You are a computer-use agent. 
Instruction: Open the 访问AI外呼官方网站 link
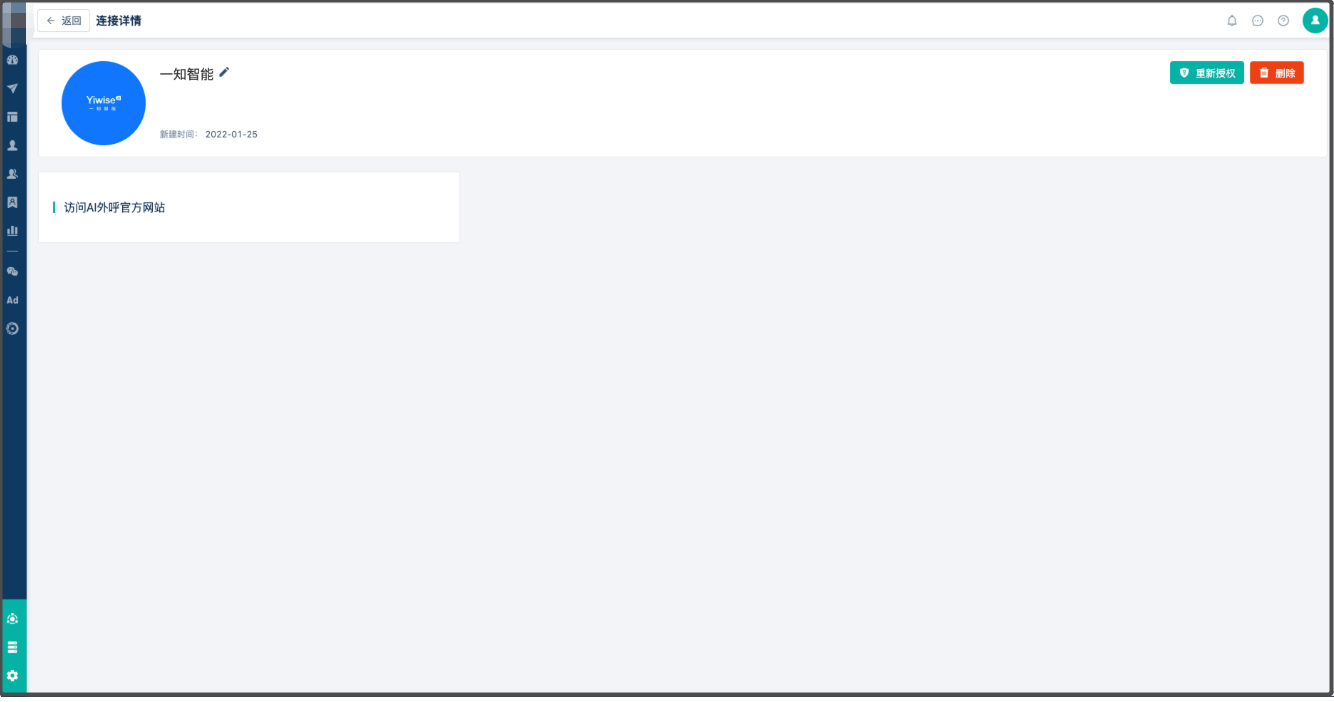click(x=114, y=207)
